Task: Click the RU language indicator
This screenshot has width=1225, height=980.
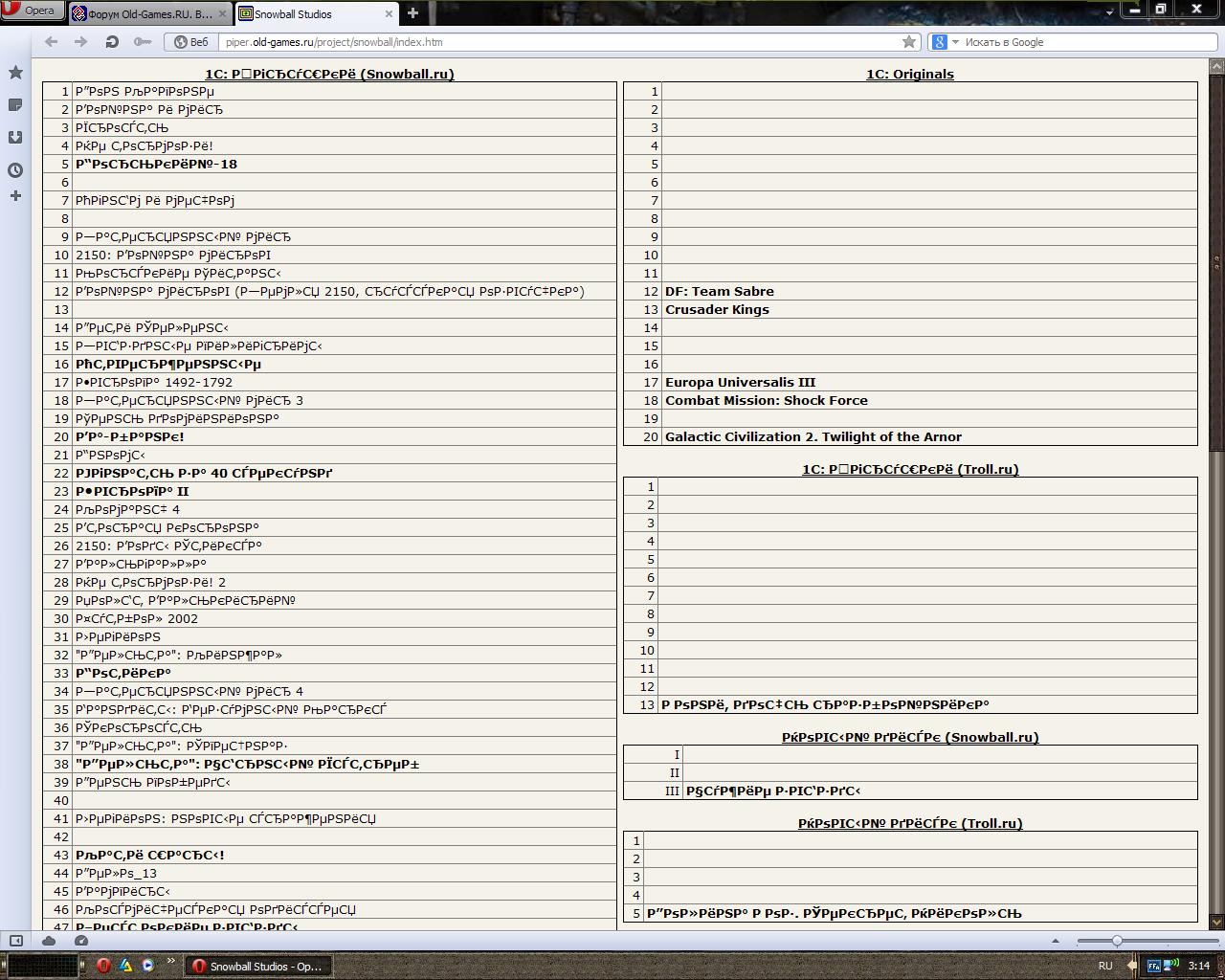Action: (x=1105, y=966)
